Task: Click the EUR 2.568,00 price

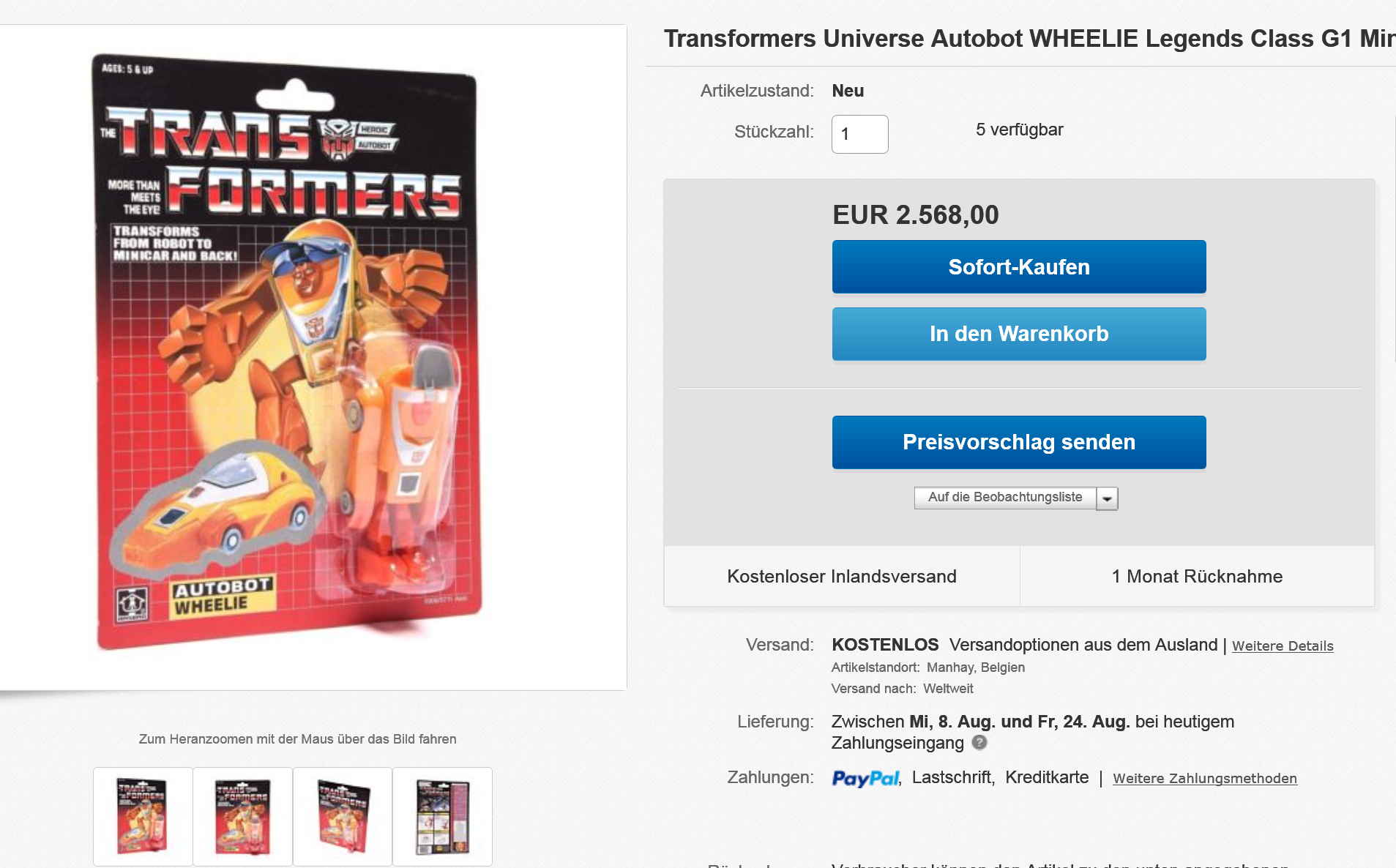Action: (x=915, y=215)
